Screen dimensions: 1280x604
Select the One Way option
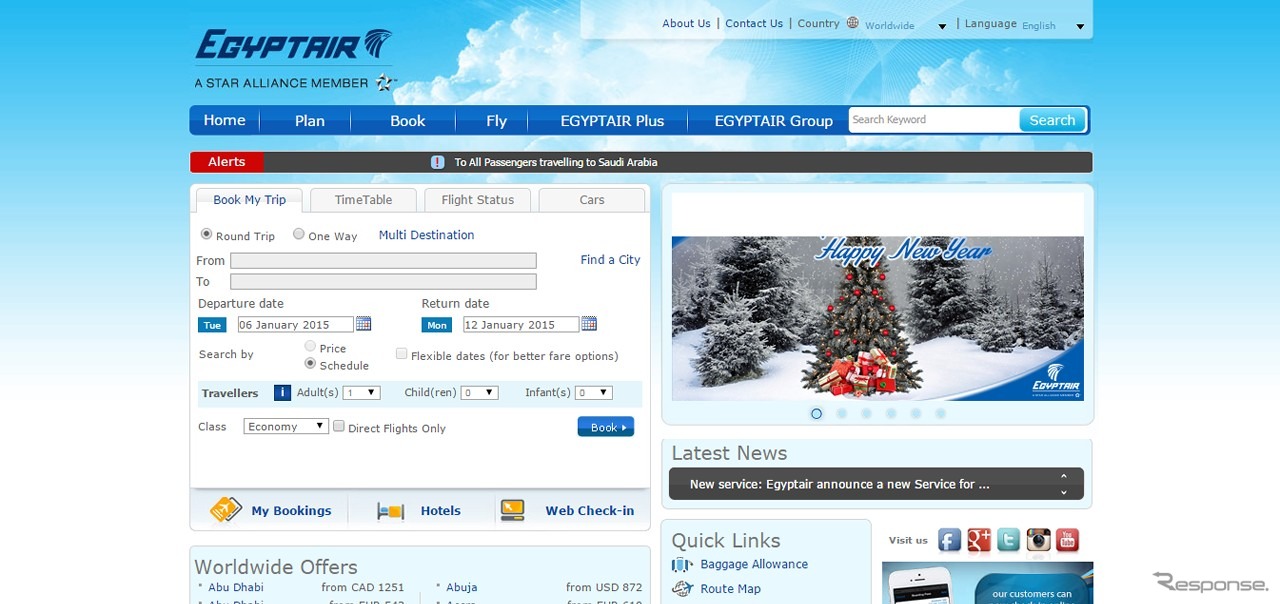[x=299, y=234]
